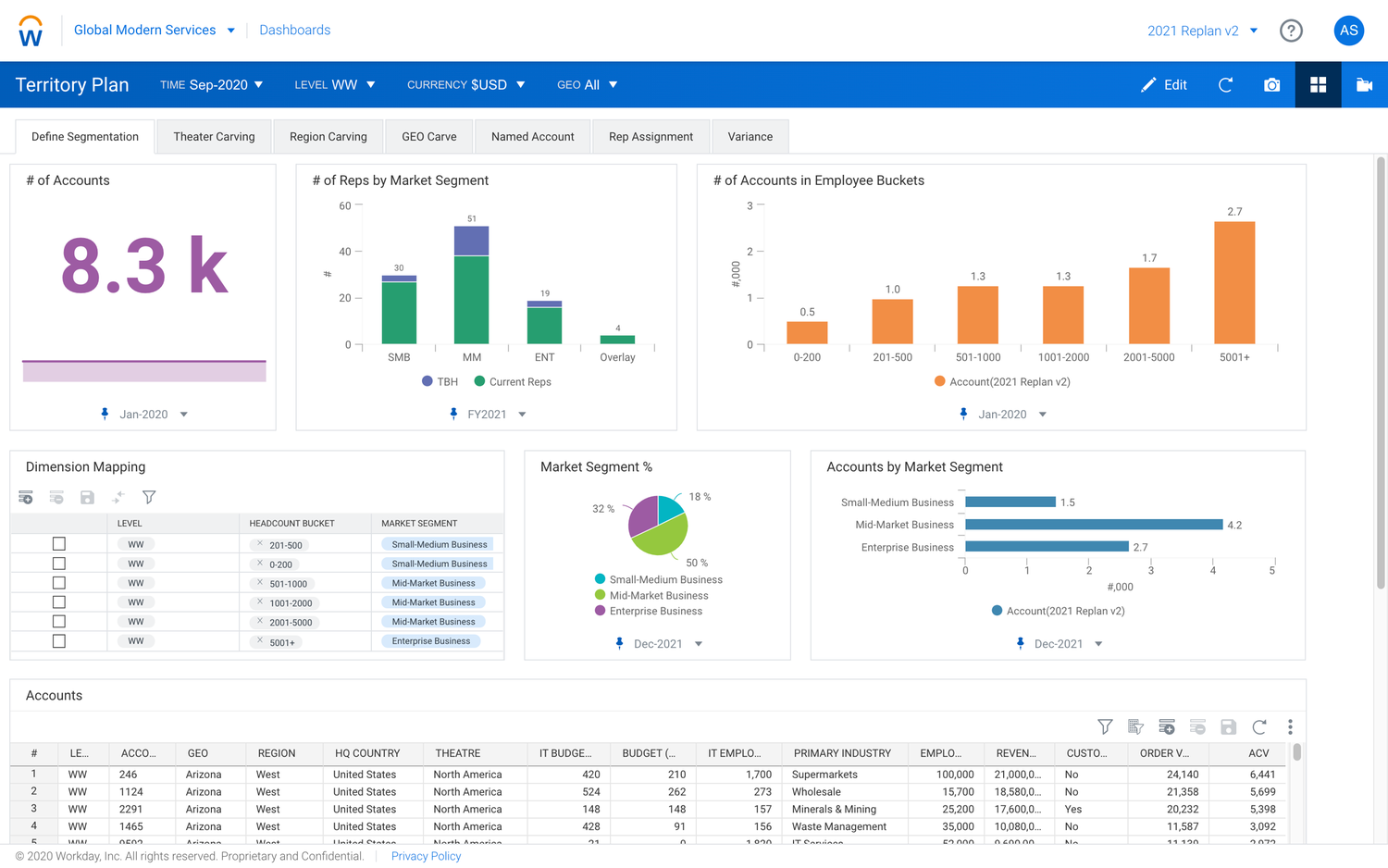
Task: Click the Edit button on the toolbar
Action: pyautogui.click(x=1164, y=84)
